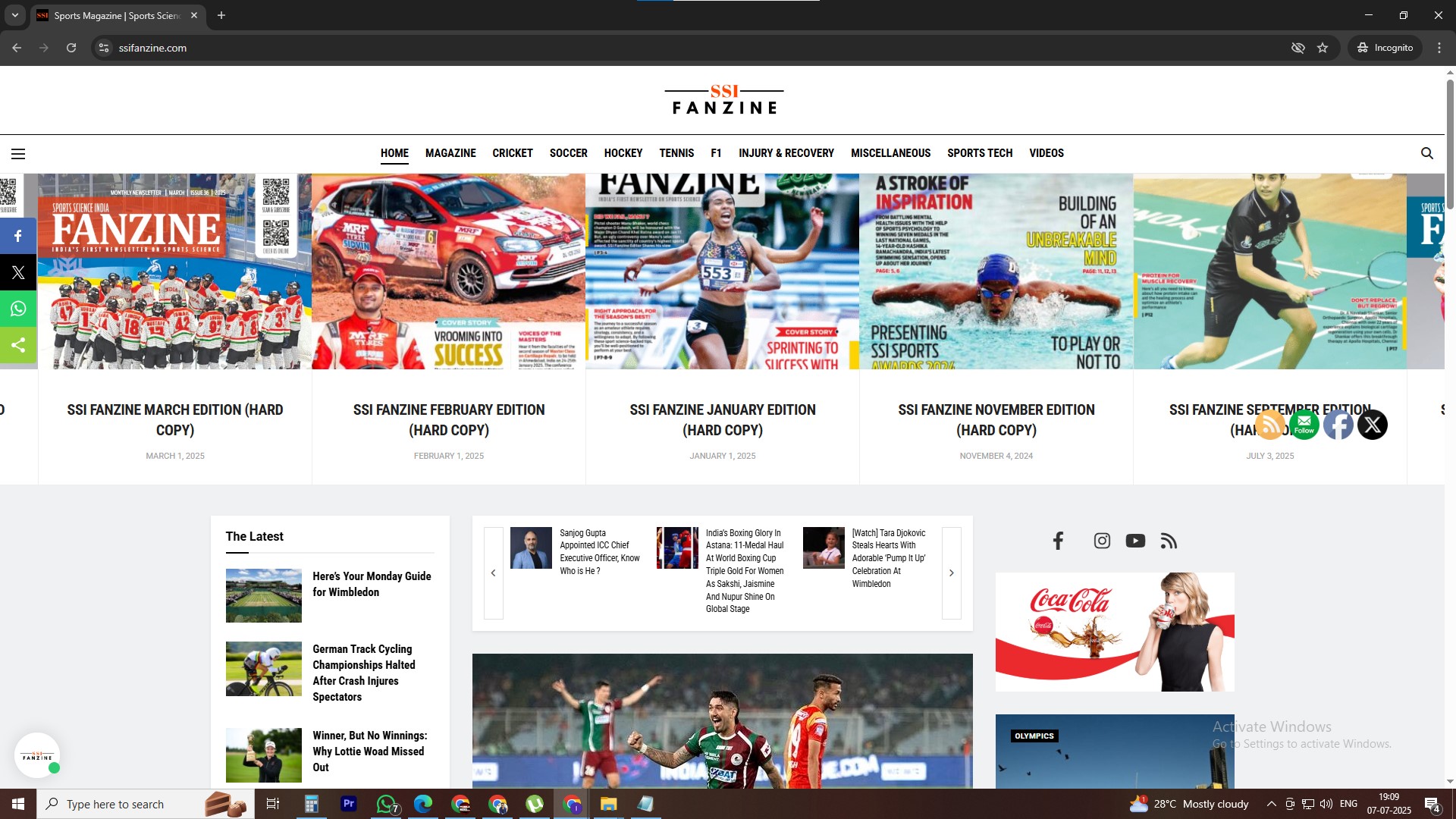The width and height of the screenshot is (1456, 819).
Task: Expand the browser tab search dropdown arrow
Action: click(x=14, y=15)
